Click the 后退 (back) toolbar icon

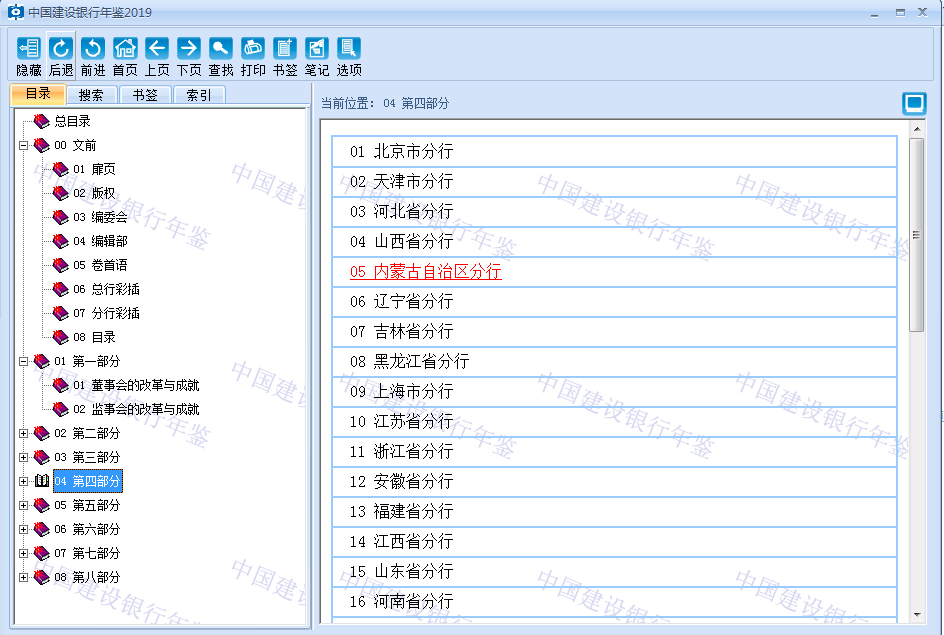click(61, 48)
